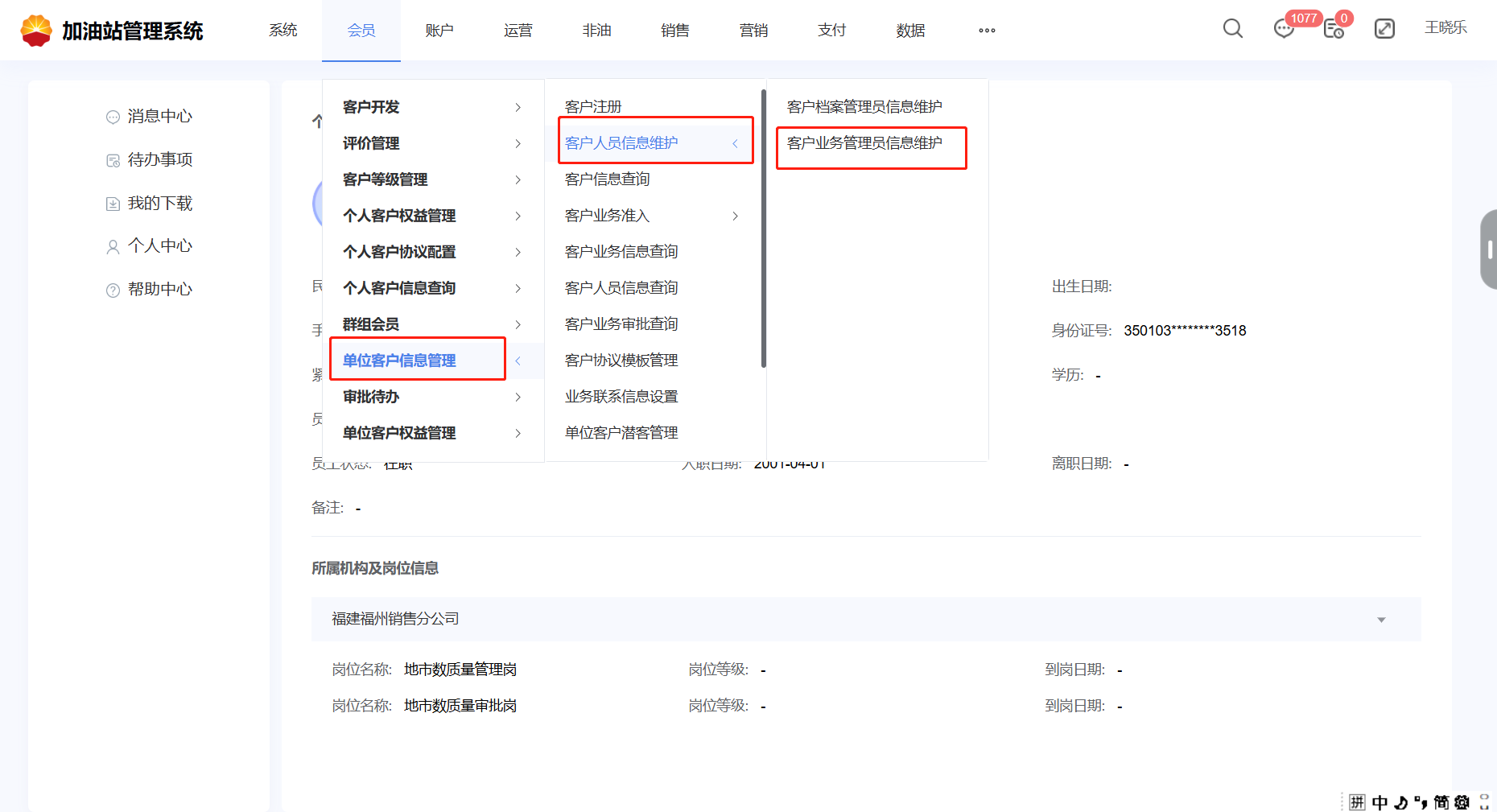Open the messages chat bubble icon

[1284, 30]
